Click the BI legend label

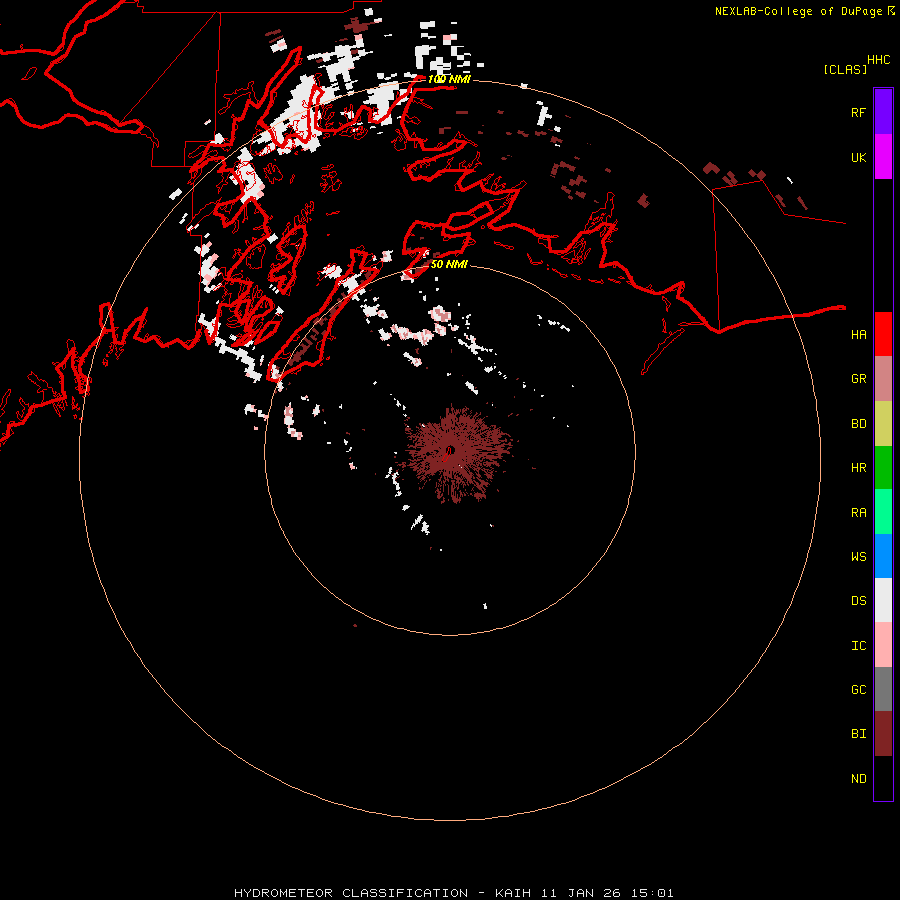pyautogui.click(x=858, y=734)
